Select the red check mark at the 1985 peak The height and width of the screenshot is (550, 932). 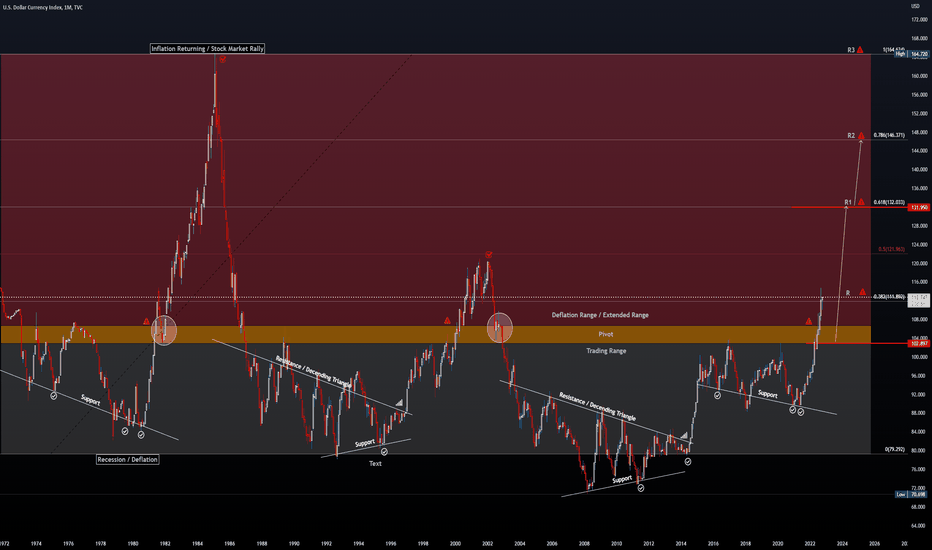[222, 59]
